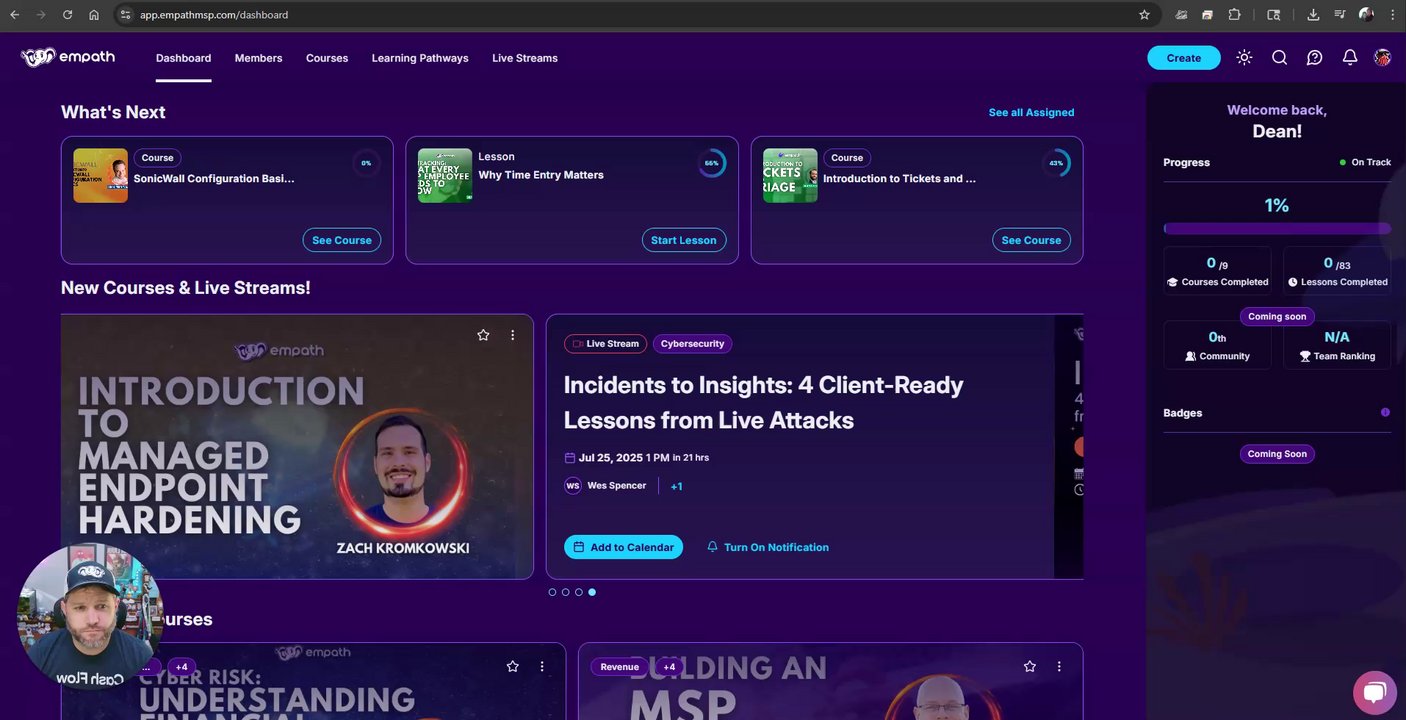Open the Building an MSP card options menu
This screenshot has width=1406, height=720.
[1059, 666]
